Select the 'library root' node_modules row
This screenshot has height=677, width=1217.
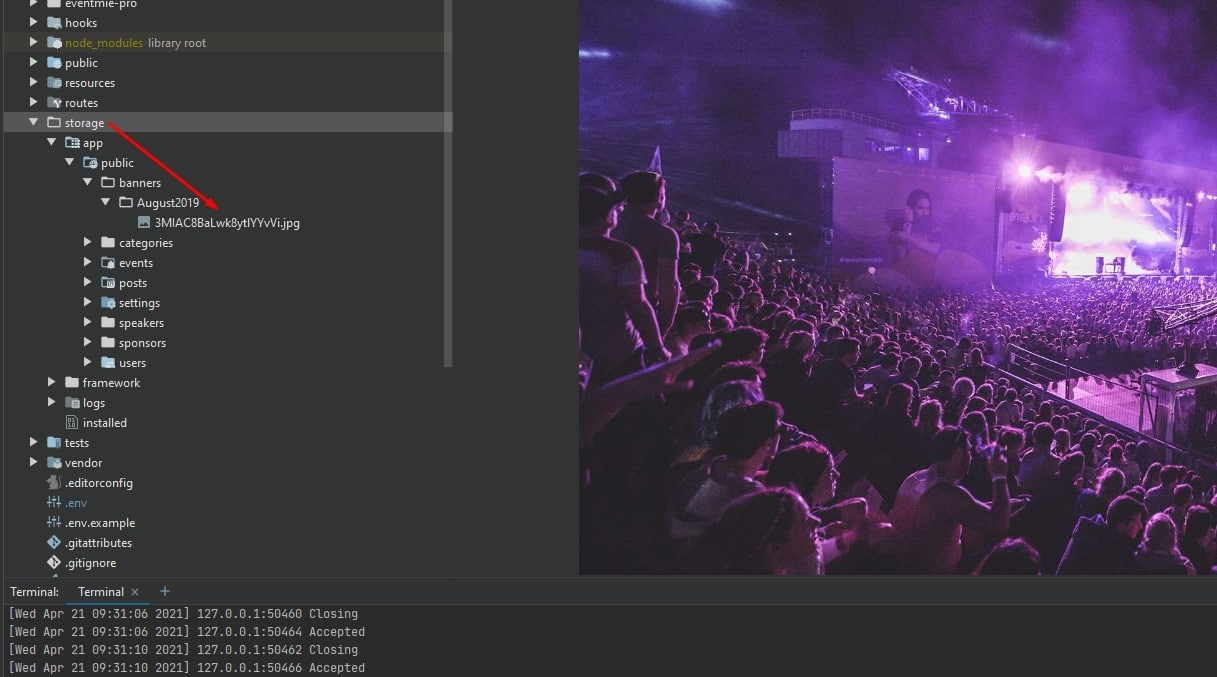coord(226,43)
